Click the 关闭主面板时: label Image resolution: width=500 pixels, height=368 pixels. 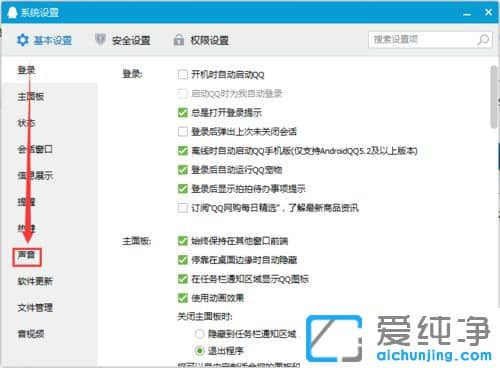click(x=205, y=316)
